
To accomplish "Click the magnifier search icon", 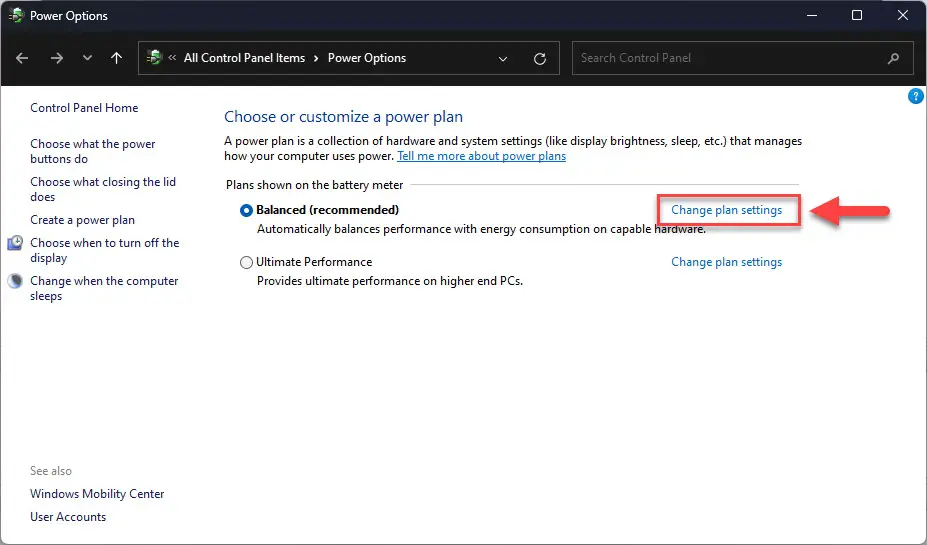I will pos(893,58).
